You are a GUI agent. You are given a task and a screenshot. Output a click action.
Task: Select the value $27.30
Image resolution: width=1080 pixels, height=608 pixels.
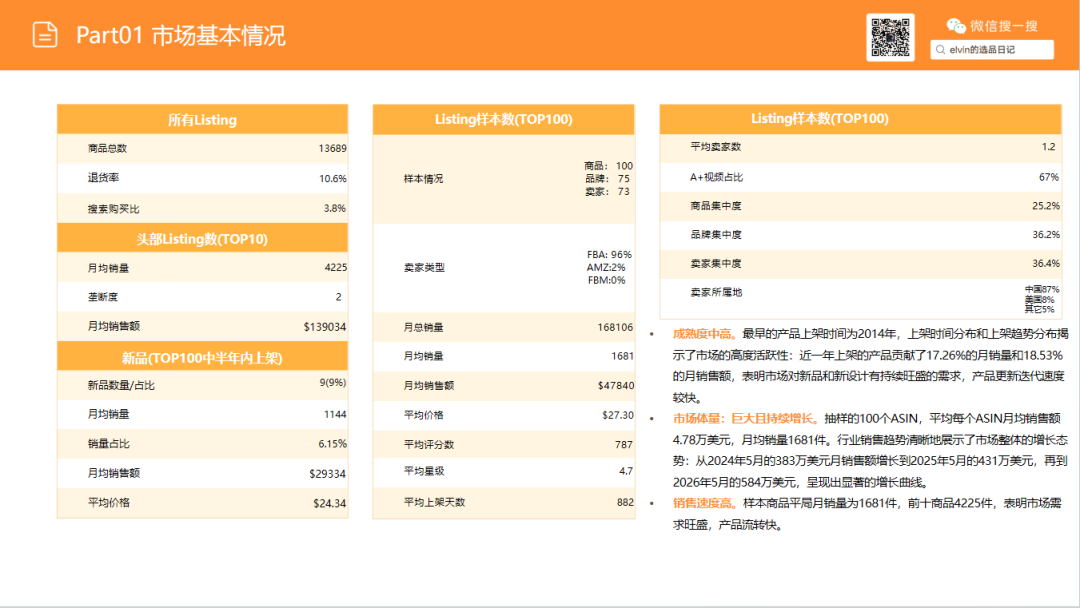tap(618, 415)
